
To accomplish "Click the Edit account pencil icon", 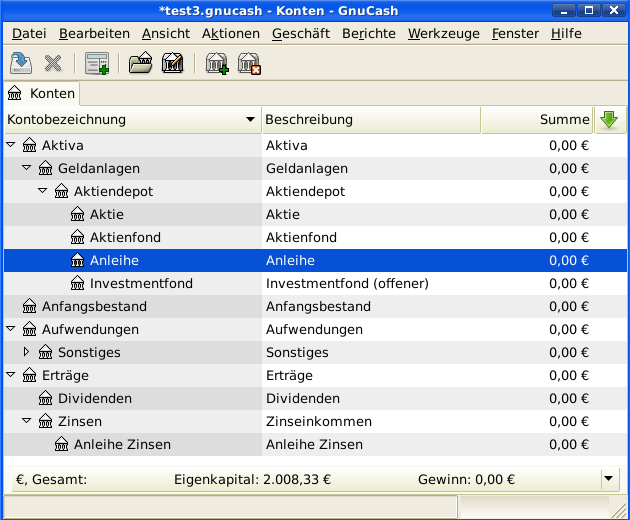I will pyautogui.click(x=172, y=64).
